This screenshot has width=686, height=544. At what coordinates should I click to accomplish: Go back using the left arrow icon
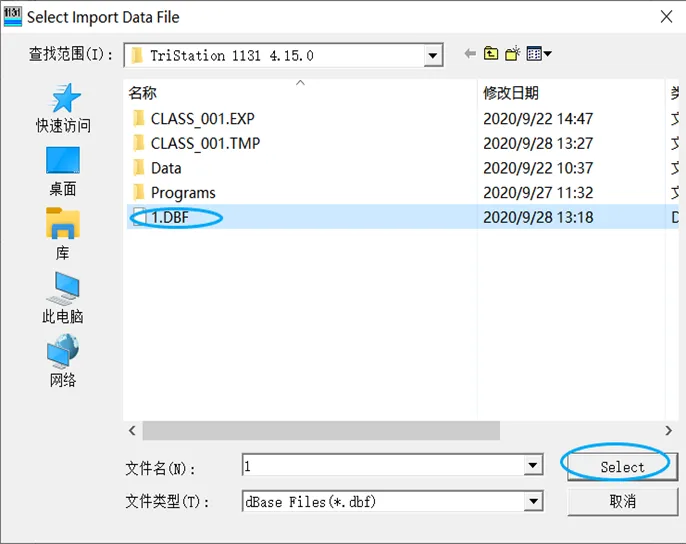coord(470,54)
